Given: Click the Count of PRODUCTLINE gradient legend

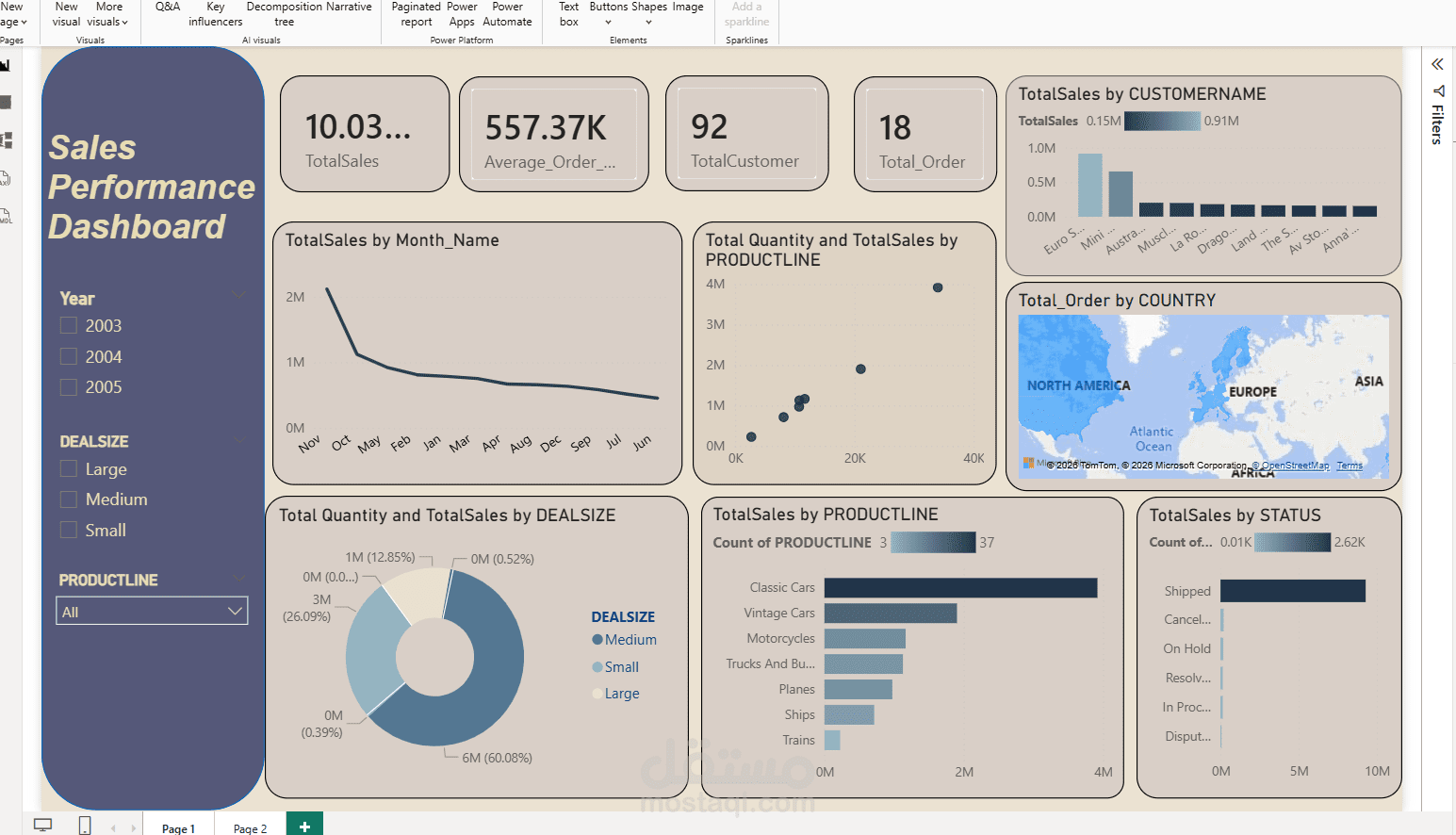Looking at the screenshot, I should (933, 542).
